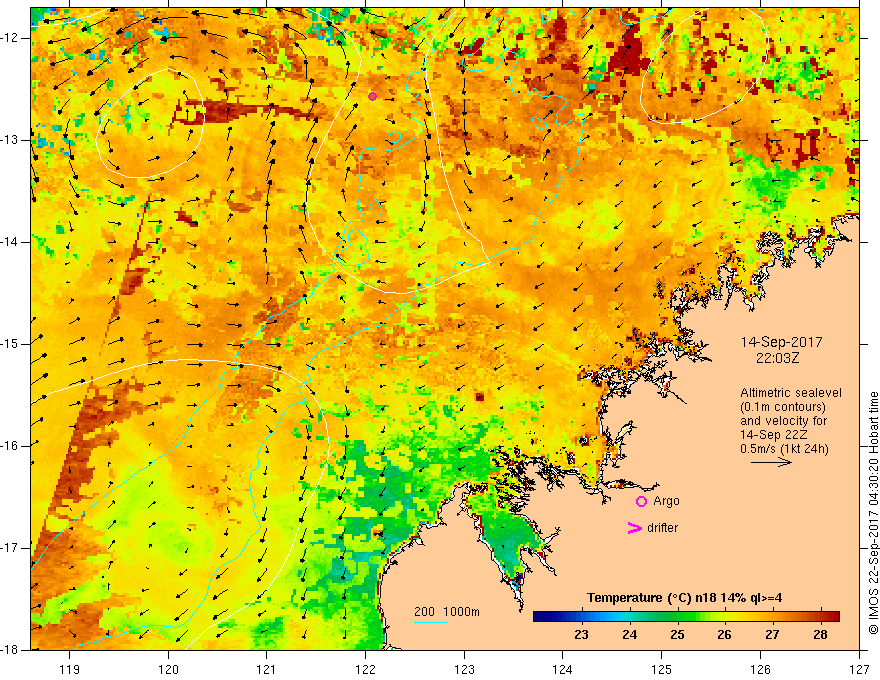
Task: Click the 'drifter' legend label
Action: point(662,528)
